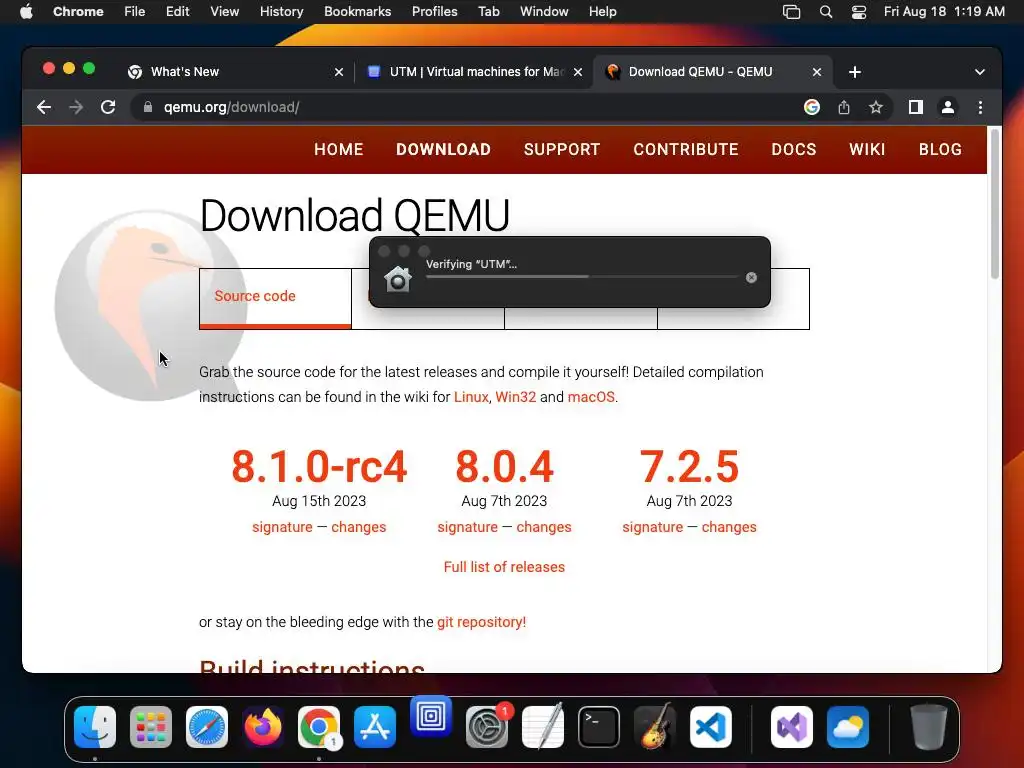Open App Store from the Dock
Viewport: 1024px width, 768px height.
coord(375,727)
